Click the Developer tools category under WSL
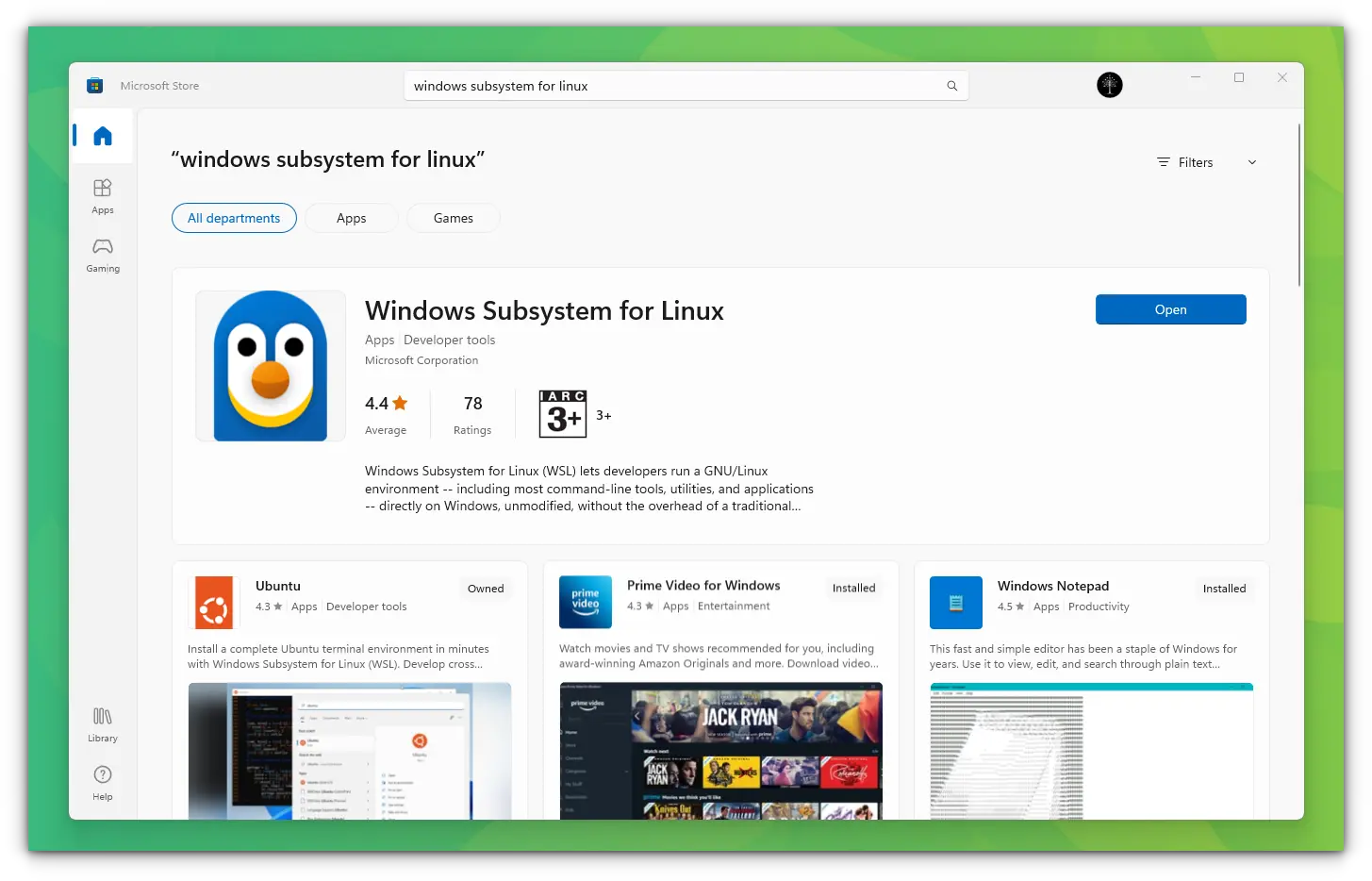Image resolution: width=1372 pixels, height=881 pixels. (x=449, y=340)
